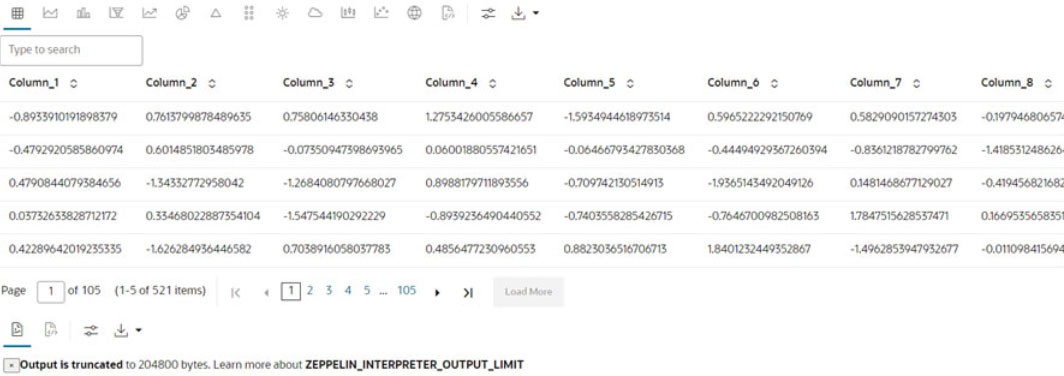The height and width of the screenshot is (376, 1064).
Task: Click the page number input box
Action: click(51, 292)
